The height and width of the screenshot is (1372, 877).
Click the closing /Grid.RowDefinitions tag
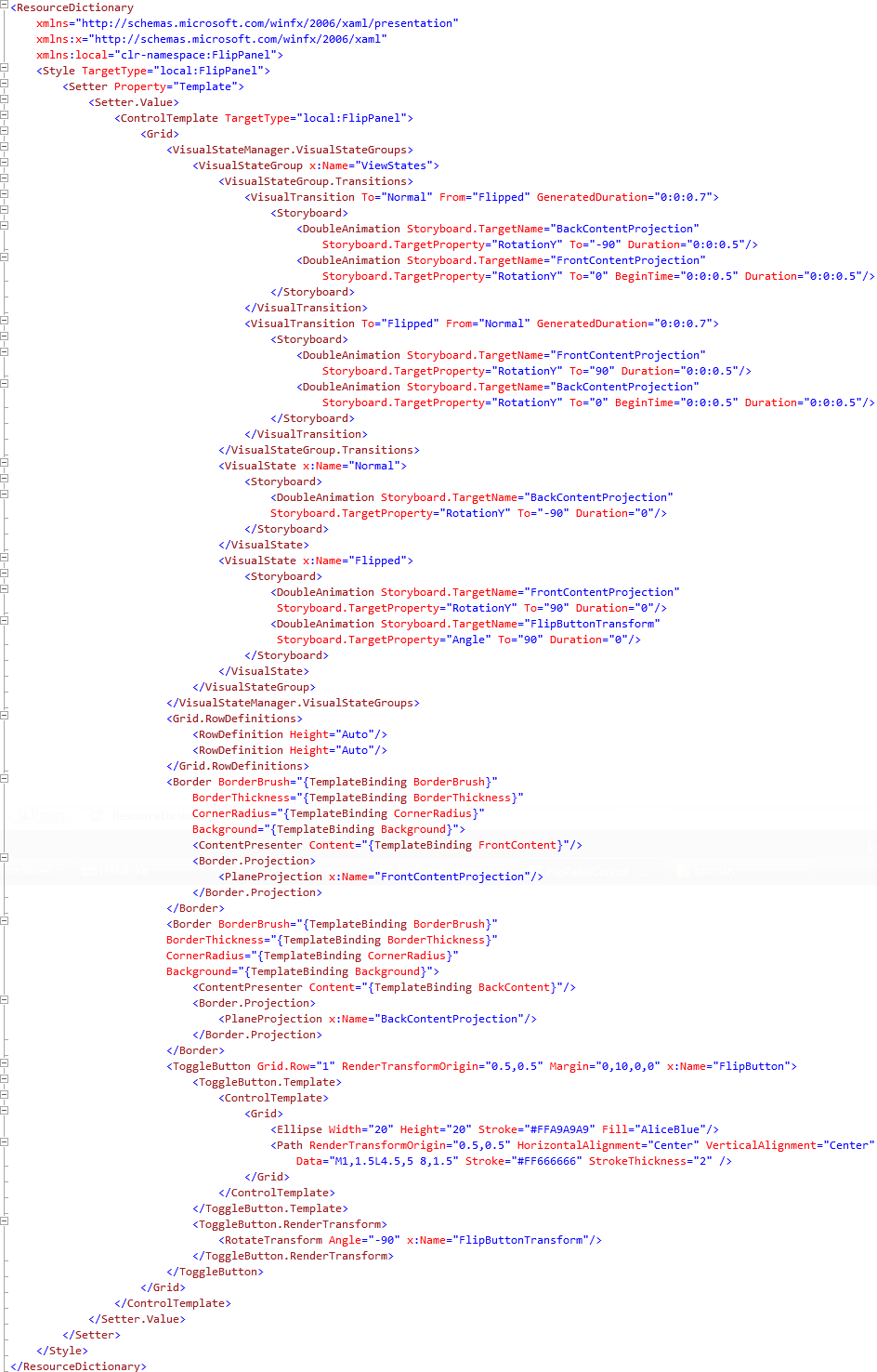238,766
